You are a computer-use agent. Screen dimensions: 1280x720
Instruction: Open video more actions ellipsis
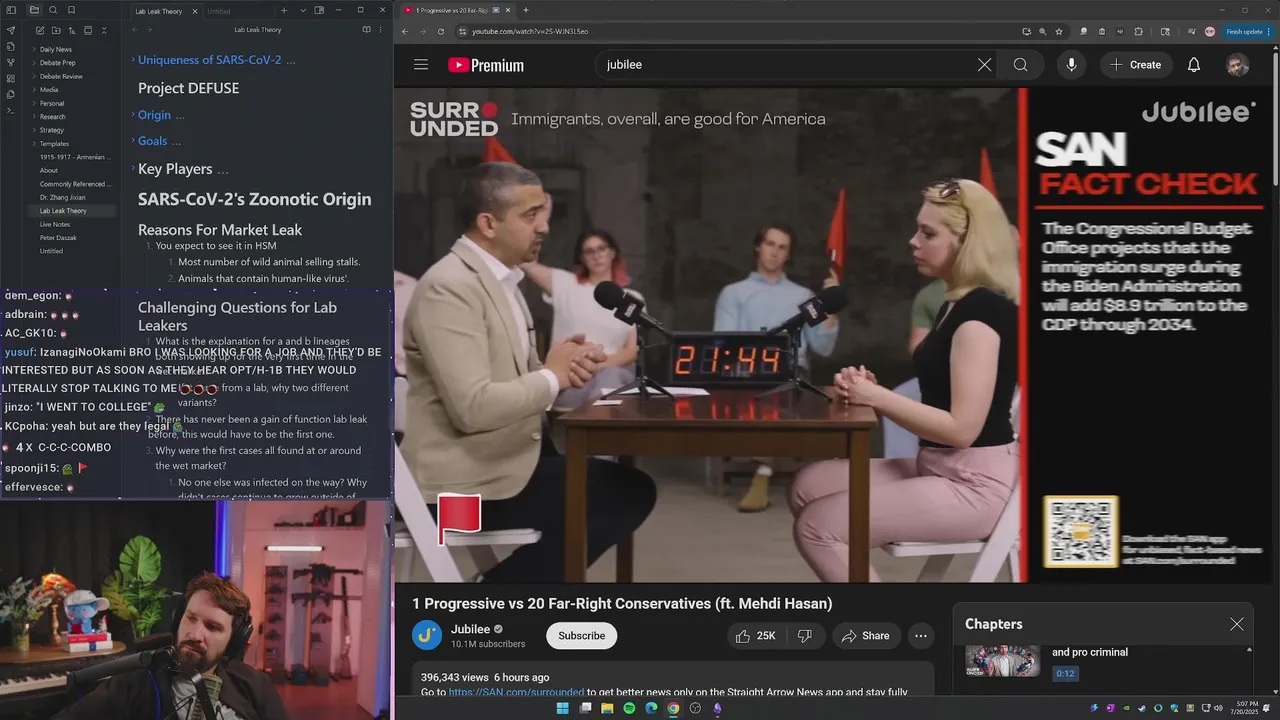[x=921, y=636]
